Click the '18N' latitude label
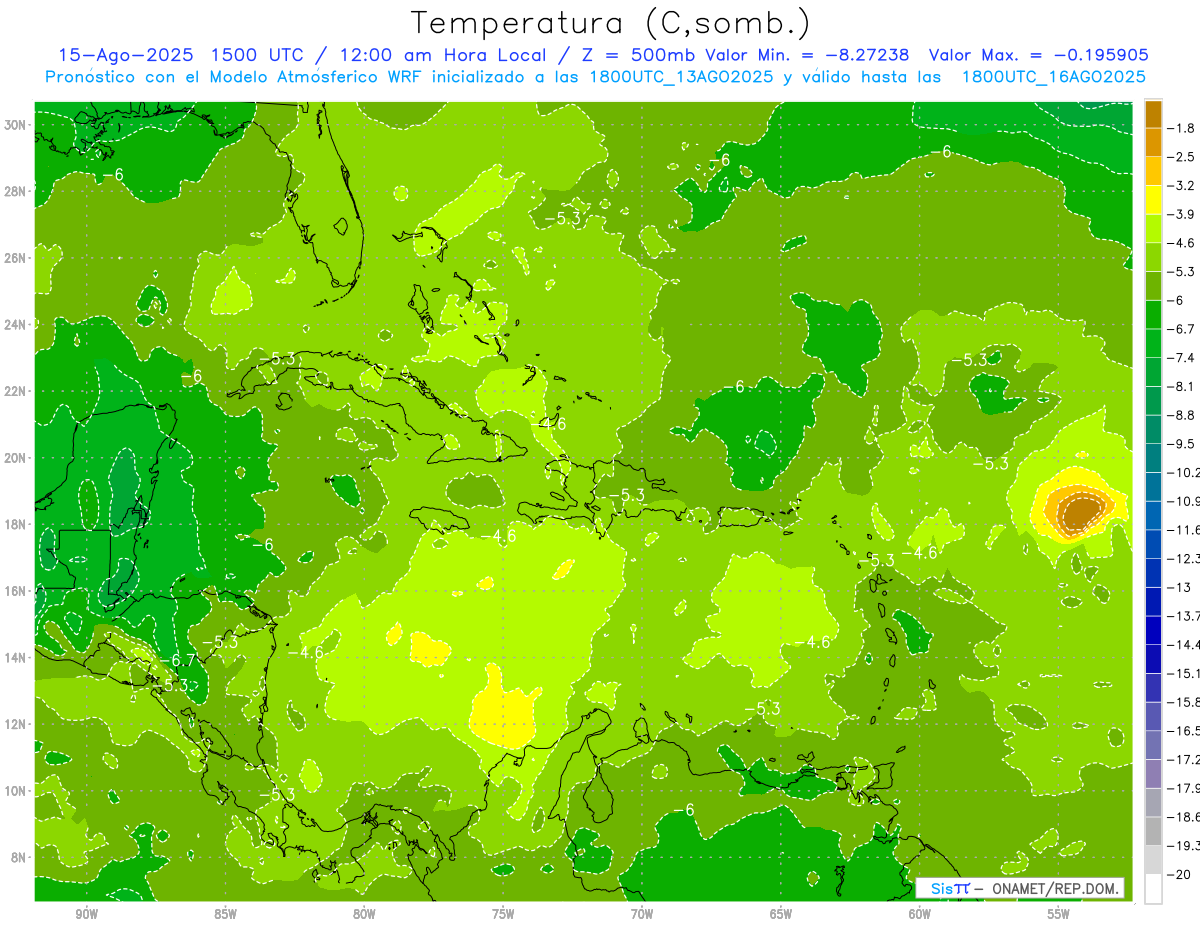1200x927 pixels. click(x=15, y=524)
